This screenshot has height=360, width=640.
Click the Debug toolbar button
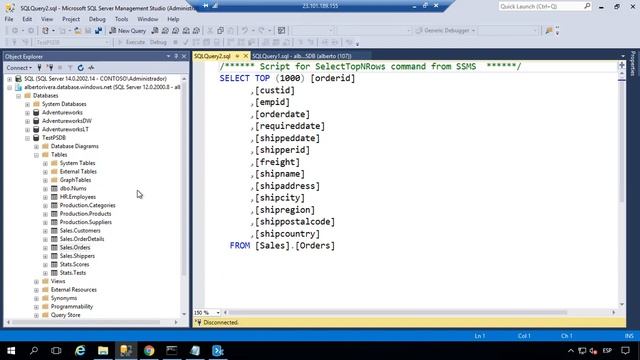click(x=158, y=42)
